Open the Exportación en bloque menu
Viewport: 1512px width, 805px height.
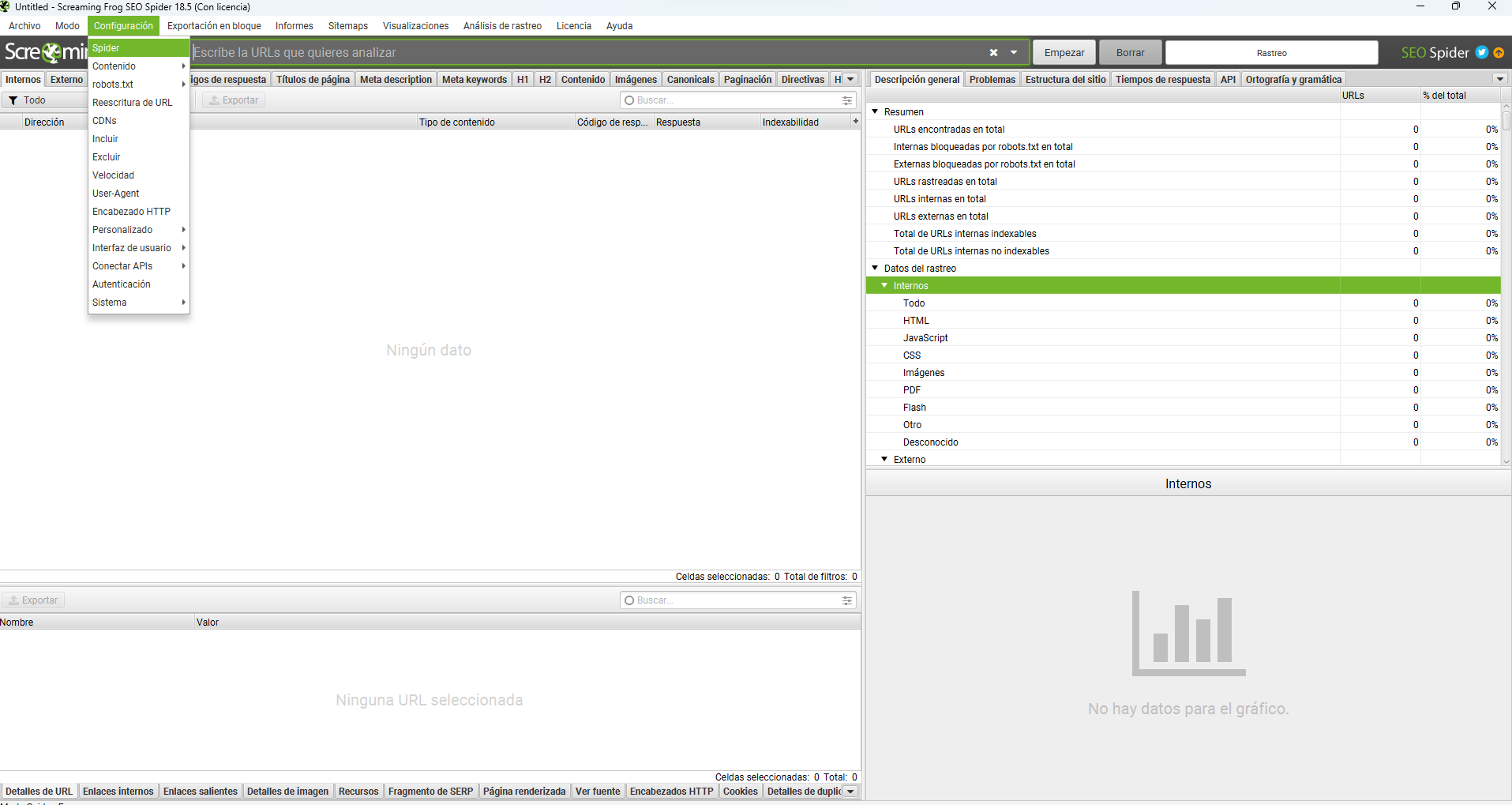[214, 26]
